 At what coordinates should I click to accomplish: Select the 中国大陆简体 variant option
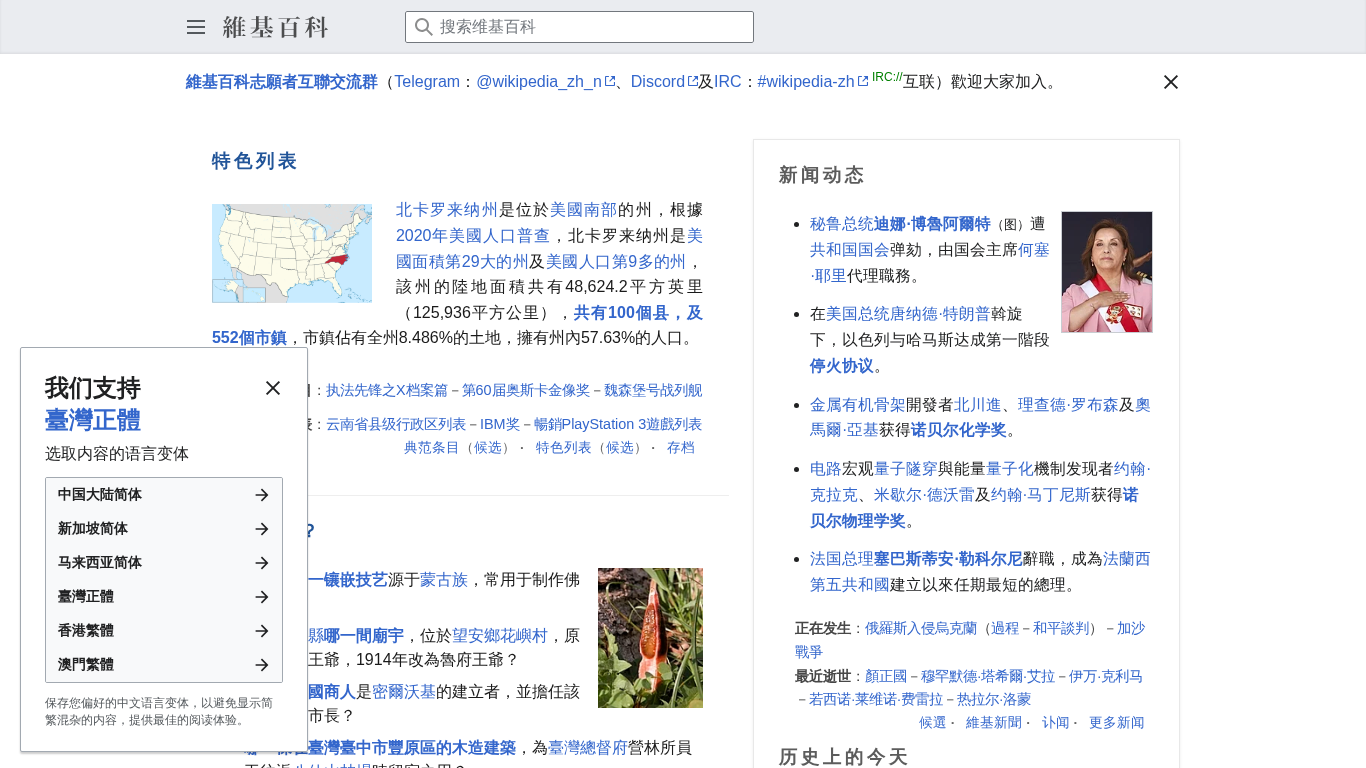[164, 495]
